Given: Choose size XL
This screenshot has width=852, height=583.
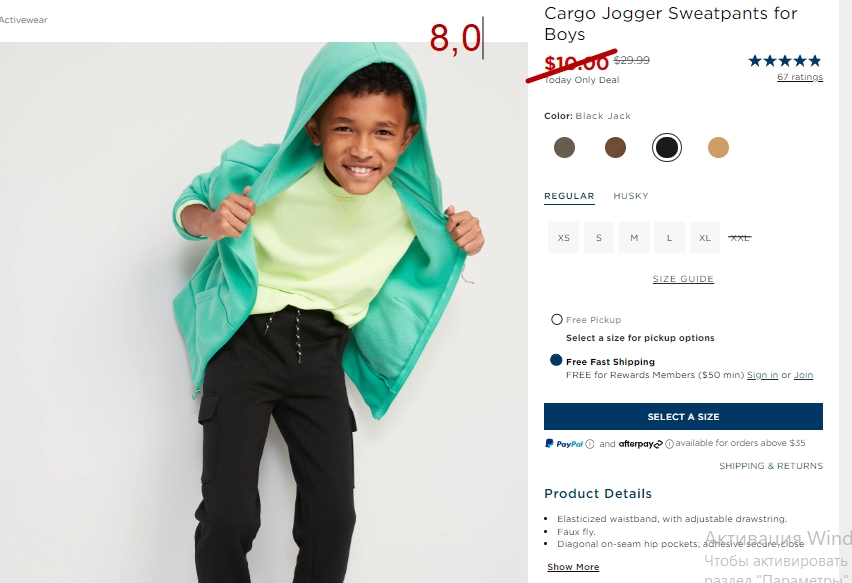Looking at the screenshot, I should click(705, 237).
